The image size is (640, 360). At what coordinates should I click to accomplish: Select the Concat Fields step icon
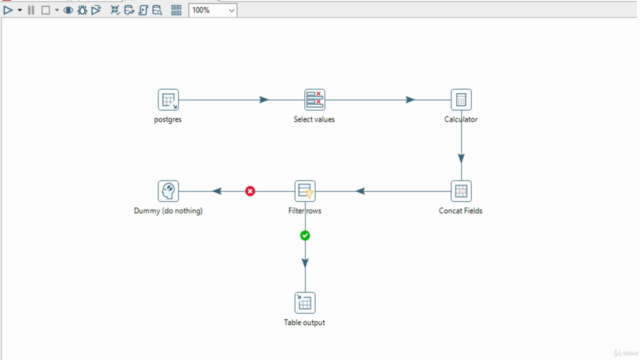pos(461,191)
